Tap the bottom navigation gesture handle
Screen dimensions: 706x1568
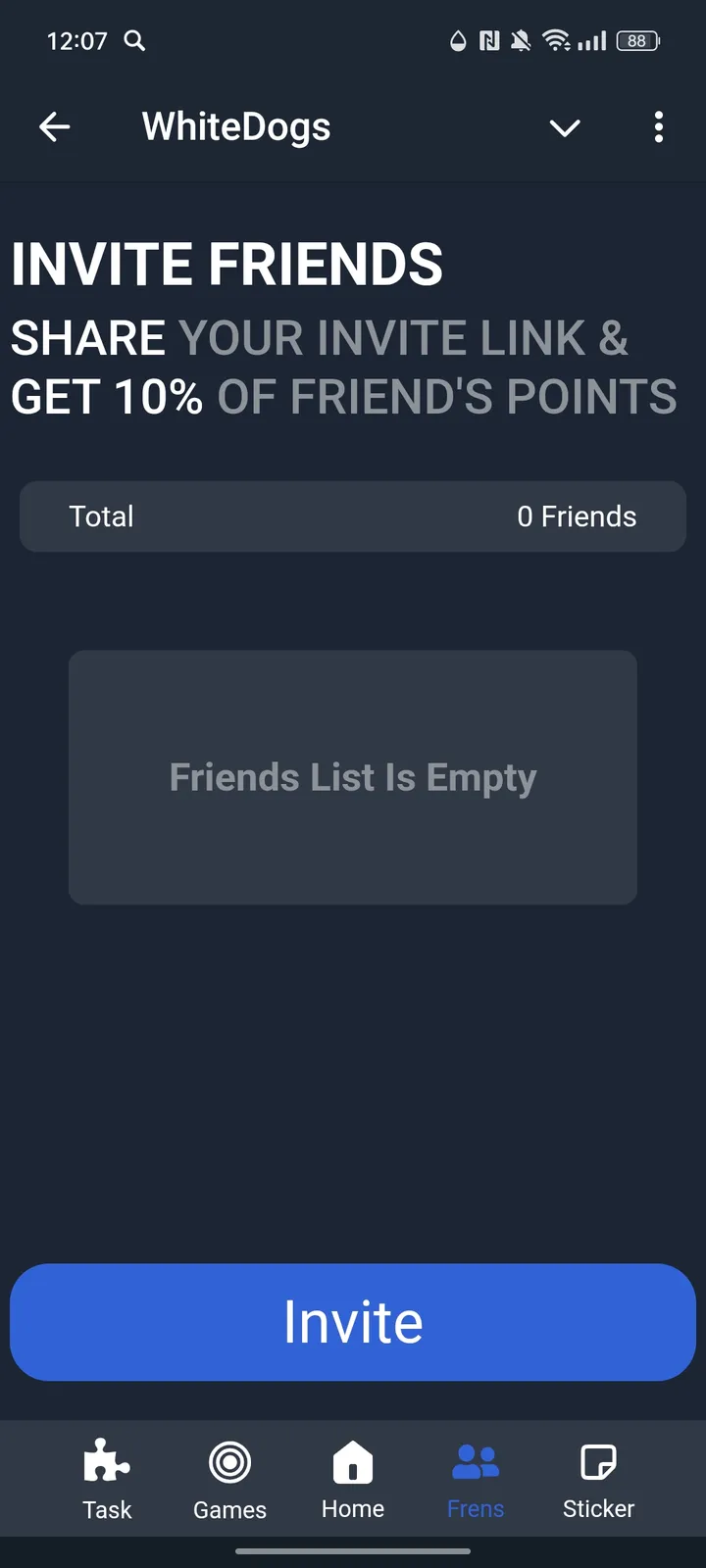[353, 1551]
